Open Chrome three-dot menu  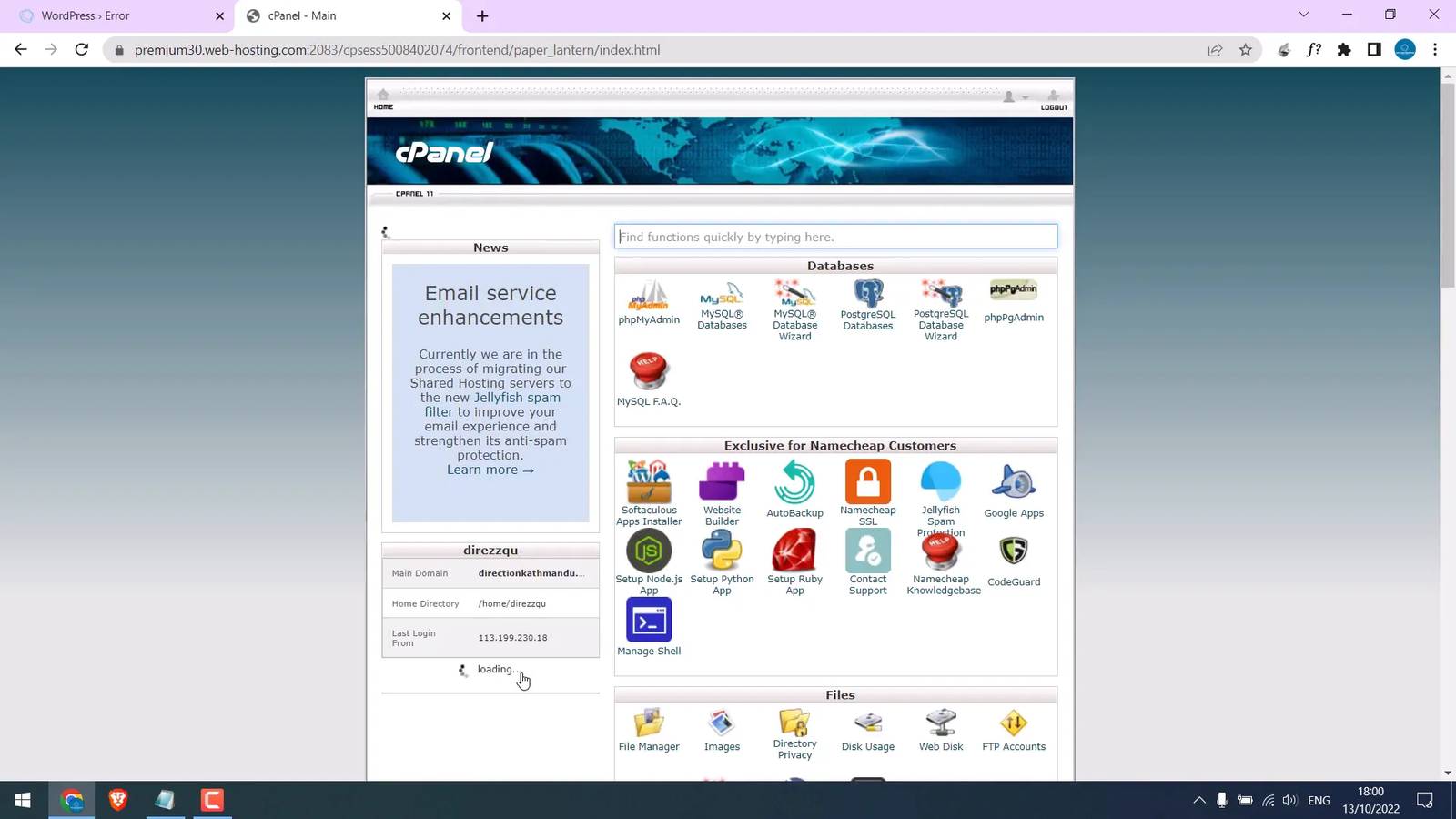tap(1435, 50)
